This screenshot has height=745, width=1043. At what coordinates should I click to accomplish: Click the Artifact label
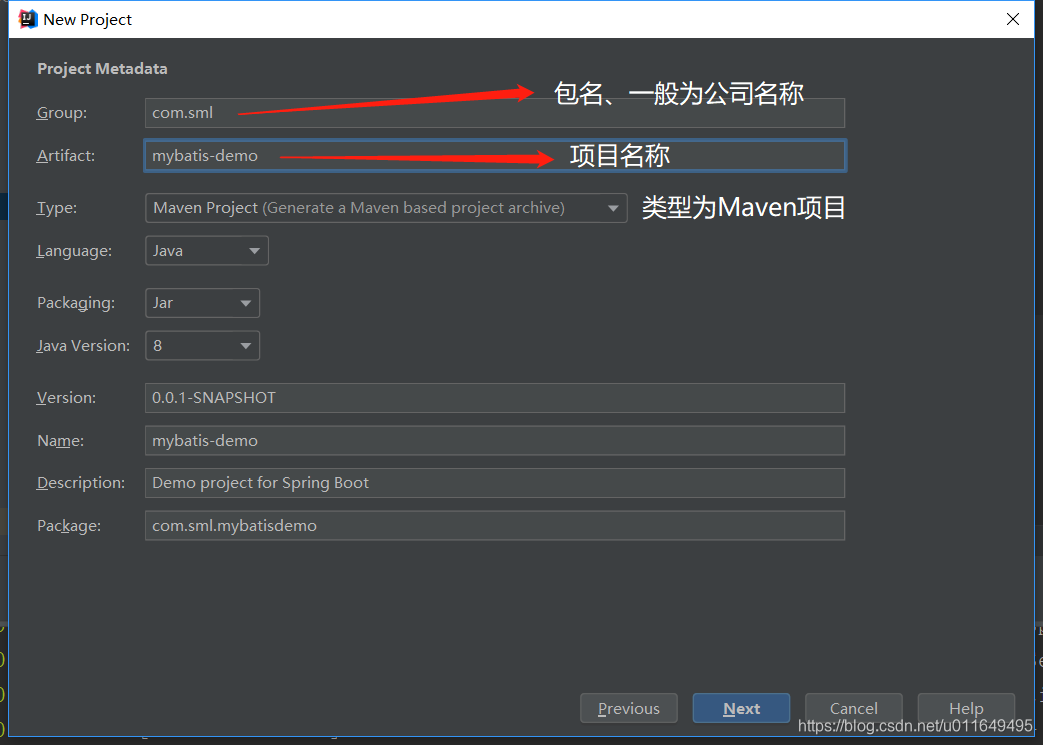point(66,156)
